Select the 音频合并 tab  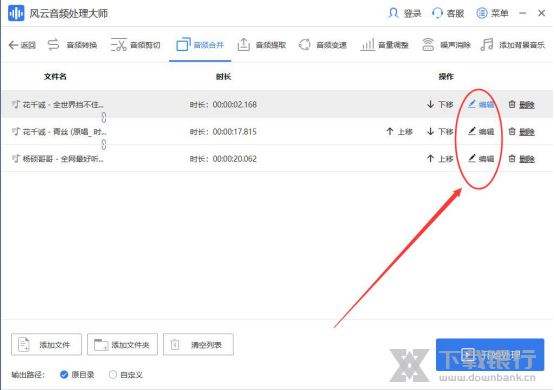point(200,45)
